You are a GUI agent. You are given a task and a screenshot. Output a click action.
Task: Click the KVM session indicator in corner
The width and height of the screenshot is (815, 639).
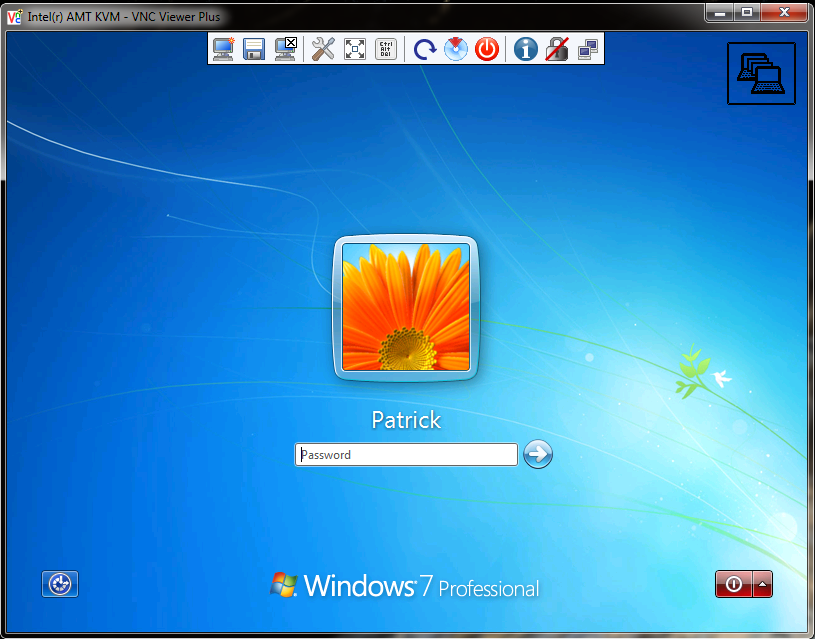(761, 73)
